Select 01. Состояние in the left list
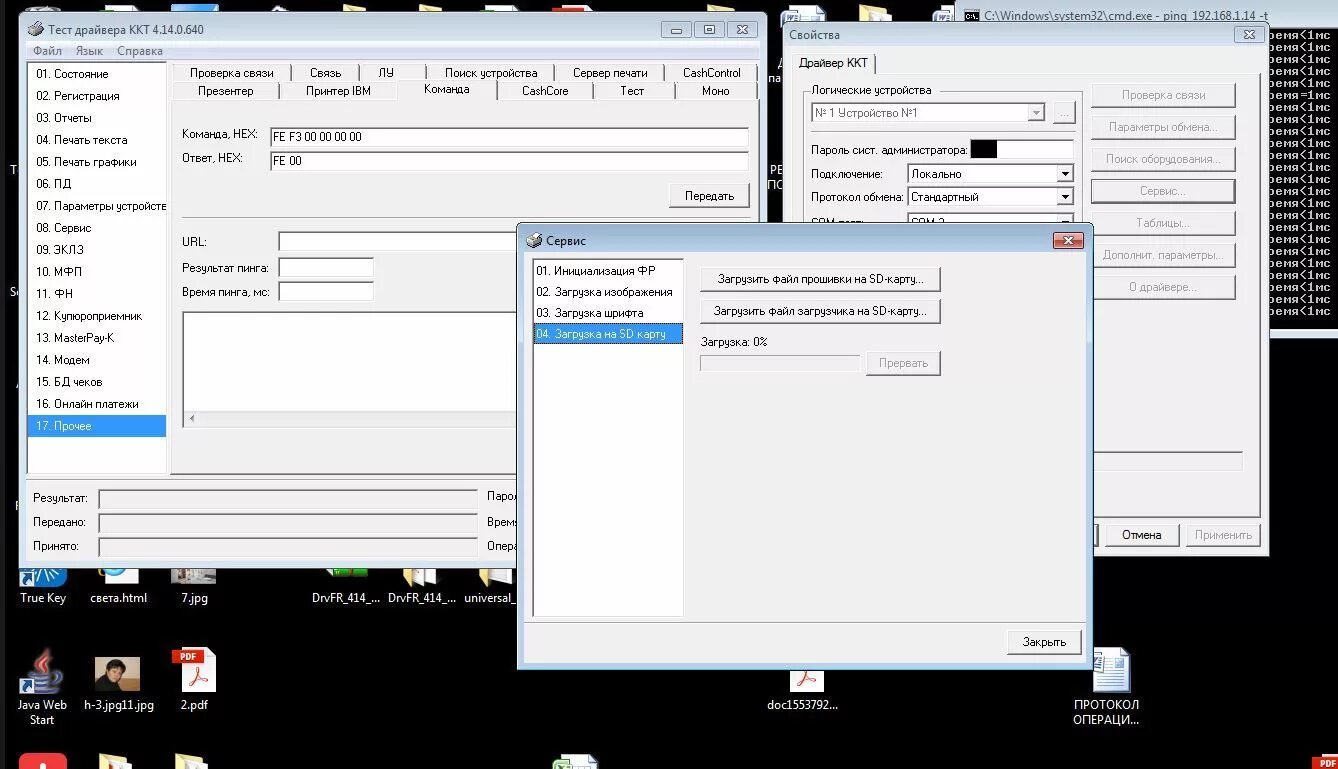The width and height of the screenshot is (1338, 769). tap(97, 74)
